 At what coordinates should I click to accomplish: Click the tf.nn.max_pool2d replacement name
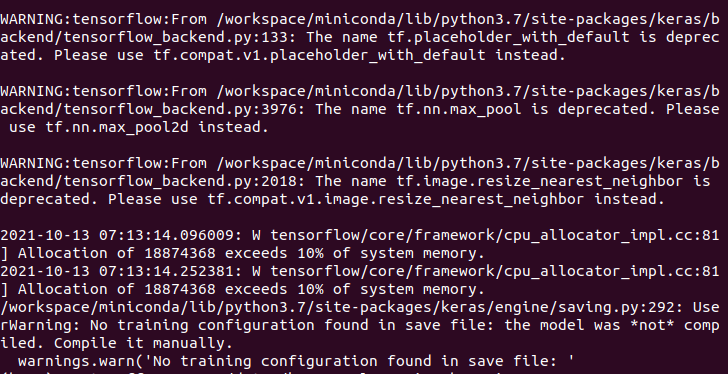point(117,128)
